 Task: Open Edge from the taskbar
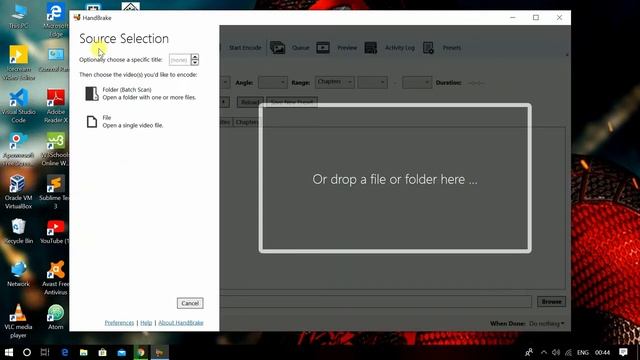coord(64,352)
